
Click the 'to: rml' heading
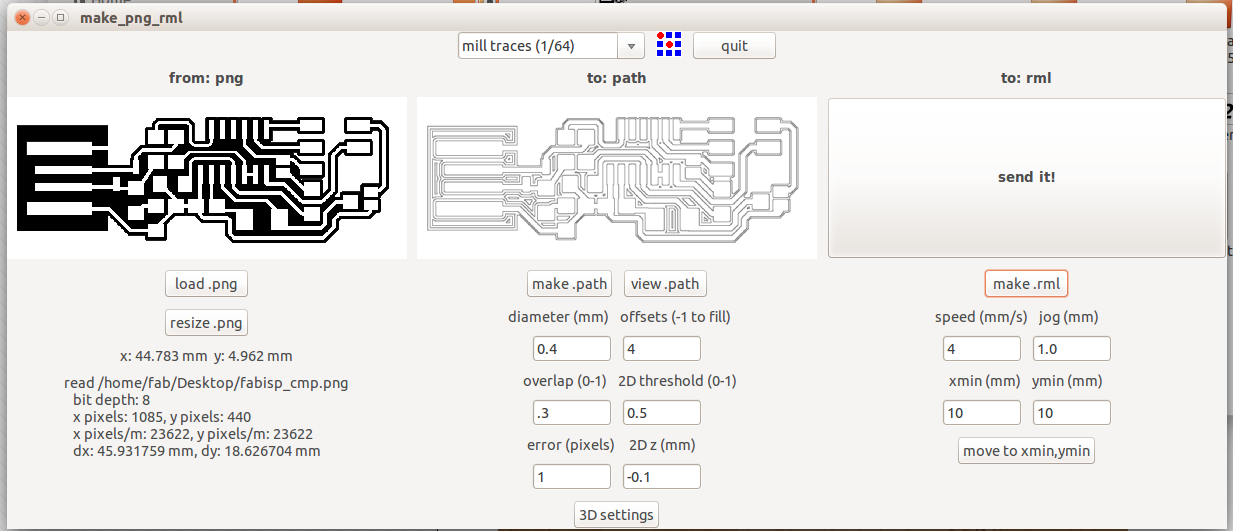[1026, 77]
